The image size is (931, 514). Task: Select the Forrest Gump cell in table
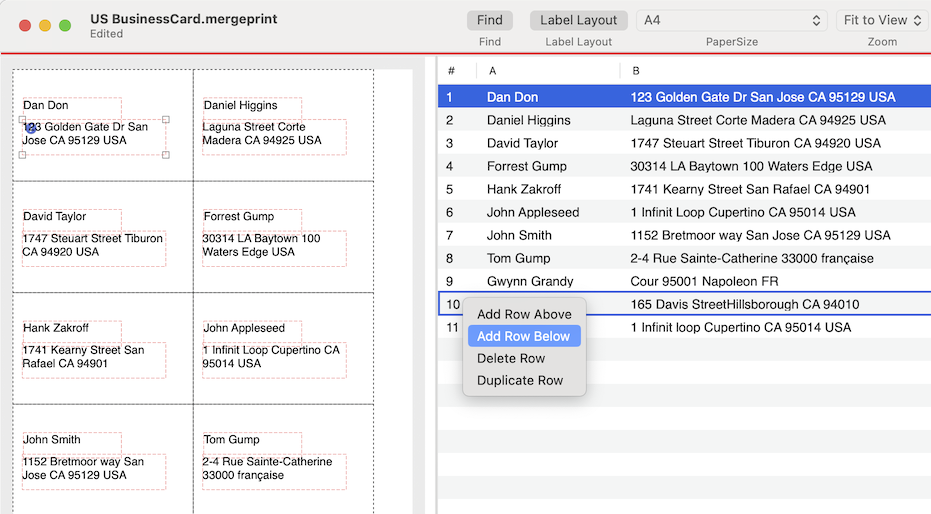coord(527,167)
